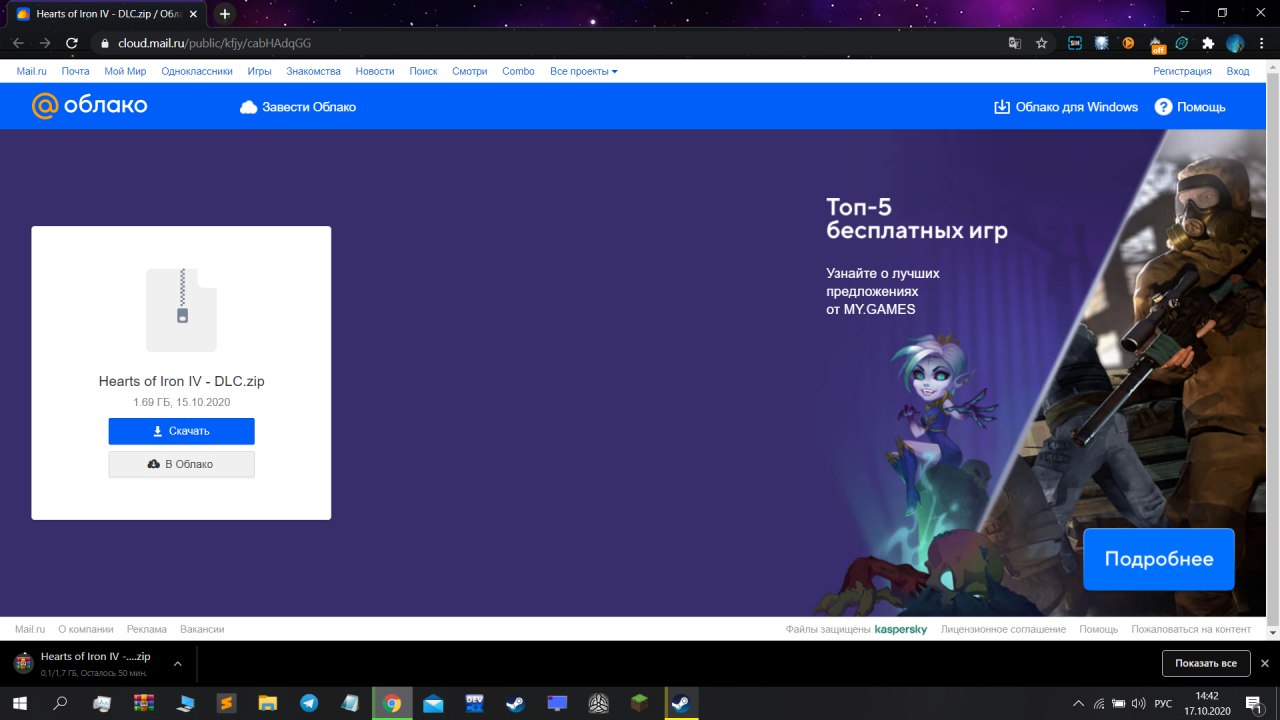
Task: Open Завести Облако link
Action: click(298, 107)
